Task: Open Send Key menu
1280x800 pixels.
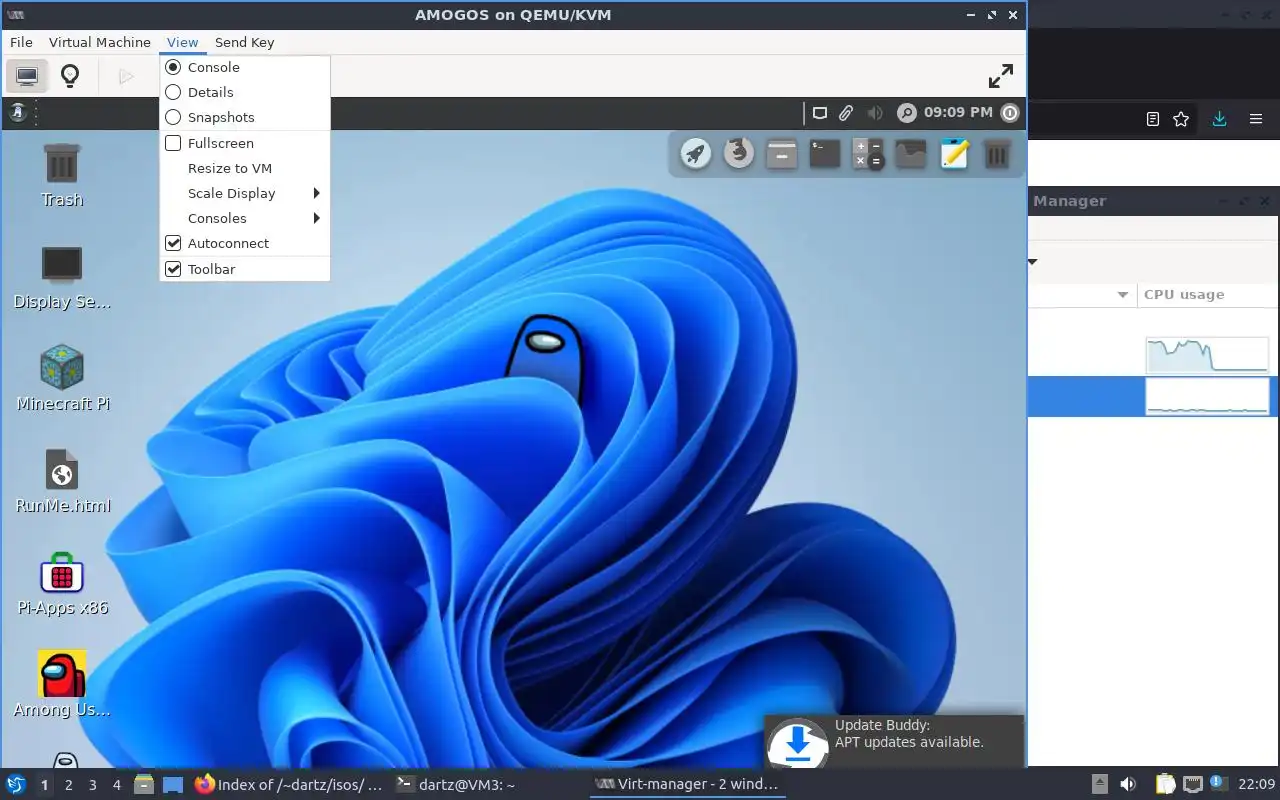Action: pos(244,42)
